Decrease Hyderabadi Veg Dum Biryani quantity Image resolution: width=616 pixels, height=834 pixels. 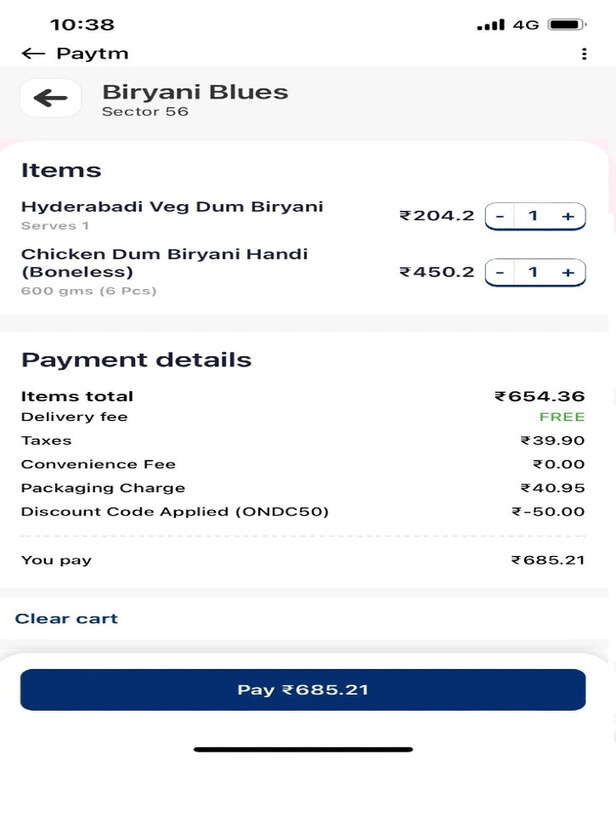click(500, 216)
